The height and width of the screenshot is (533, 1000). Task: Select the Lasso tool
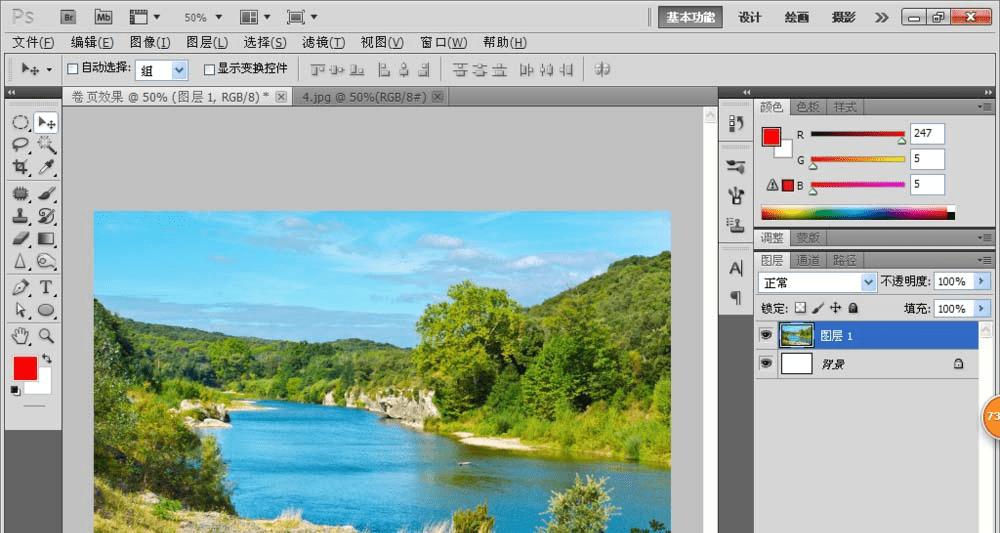[x=20, y=145]
